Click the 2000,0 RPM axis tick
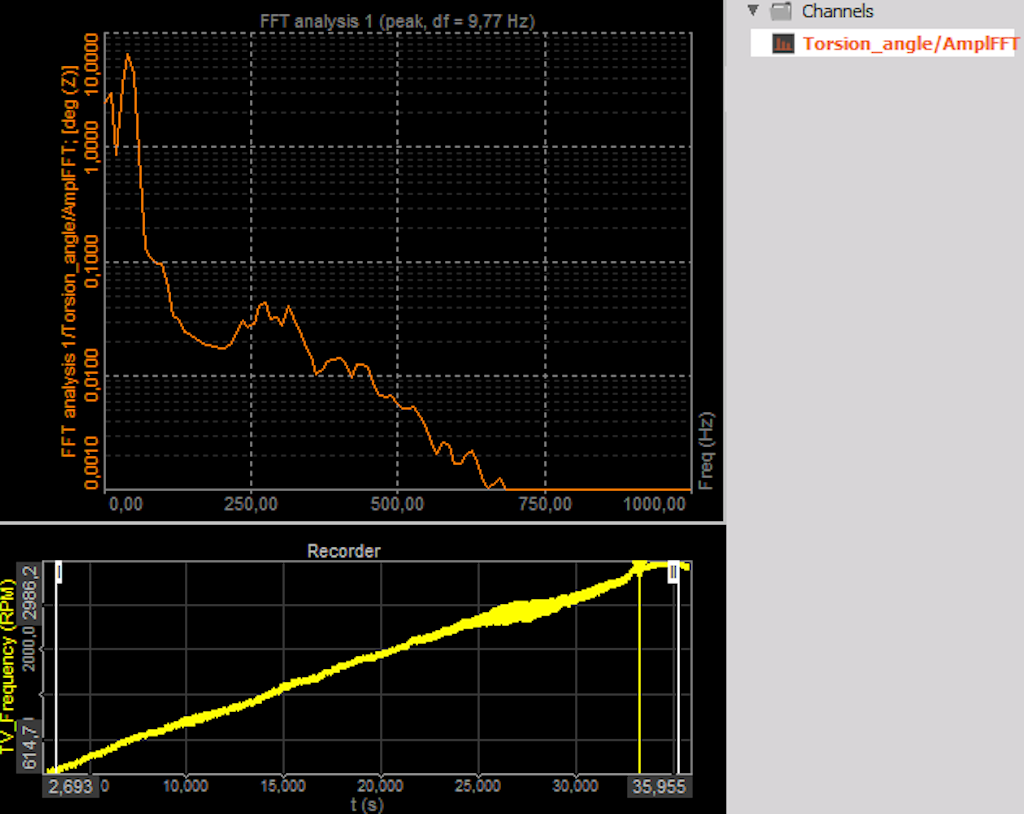The image size is (1024, 814). [x=30, y=648]
